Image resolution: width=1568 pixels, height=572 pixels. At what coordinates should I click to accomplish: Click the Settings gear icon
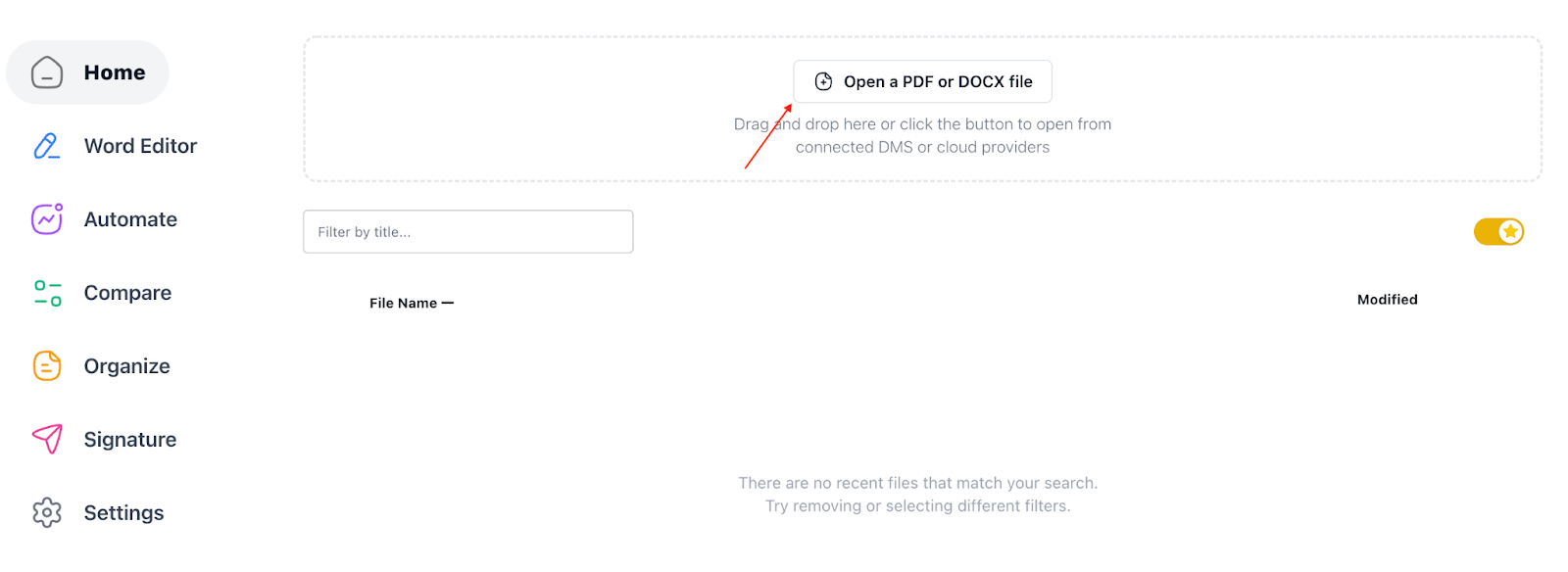47,512
